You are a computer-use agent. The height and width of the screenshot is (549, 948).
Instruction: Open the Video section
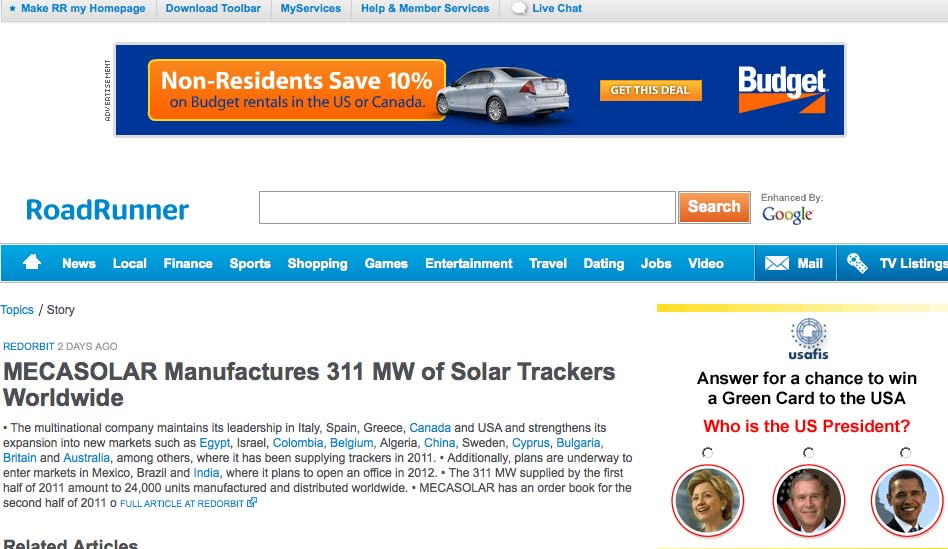coord(706,264)
